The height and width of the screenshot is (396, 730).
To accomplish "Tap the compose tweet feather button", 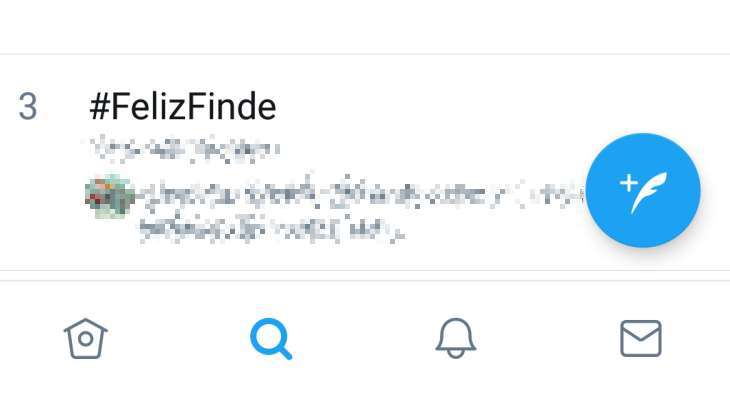I will (643, 190).
